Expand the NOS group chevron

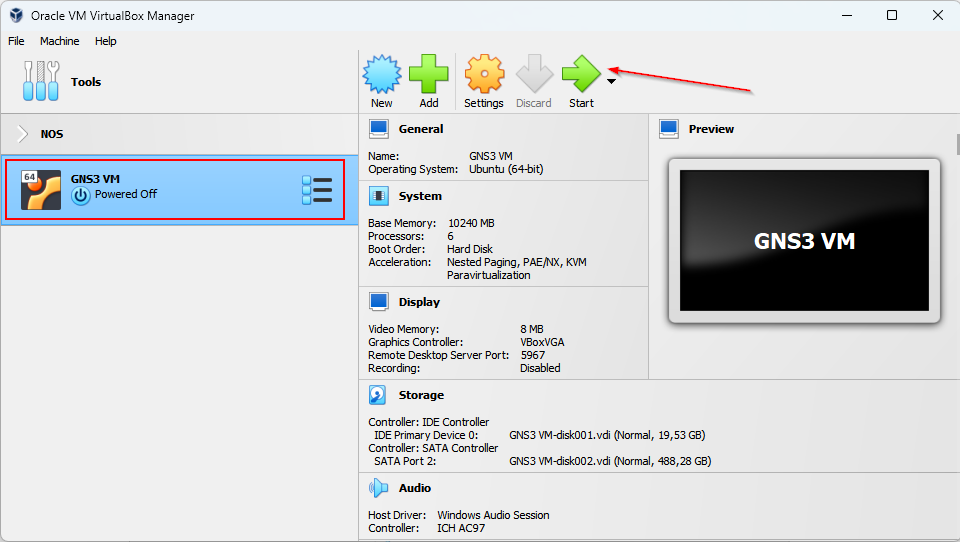click(x=23, y=134)
